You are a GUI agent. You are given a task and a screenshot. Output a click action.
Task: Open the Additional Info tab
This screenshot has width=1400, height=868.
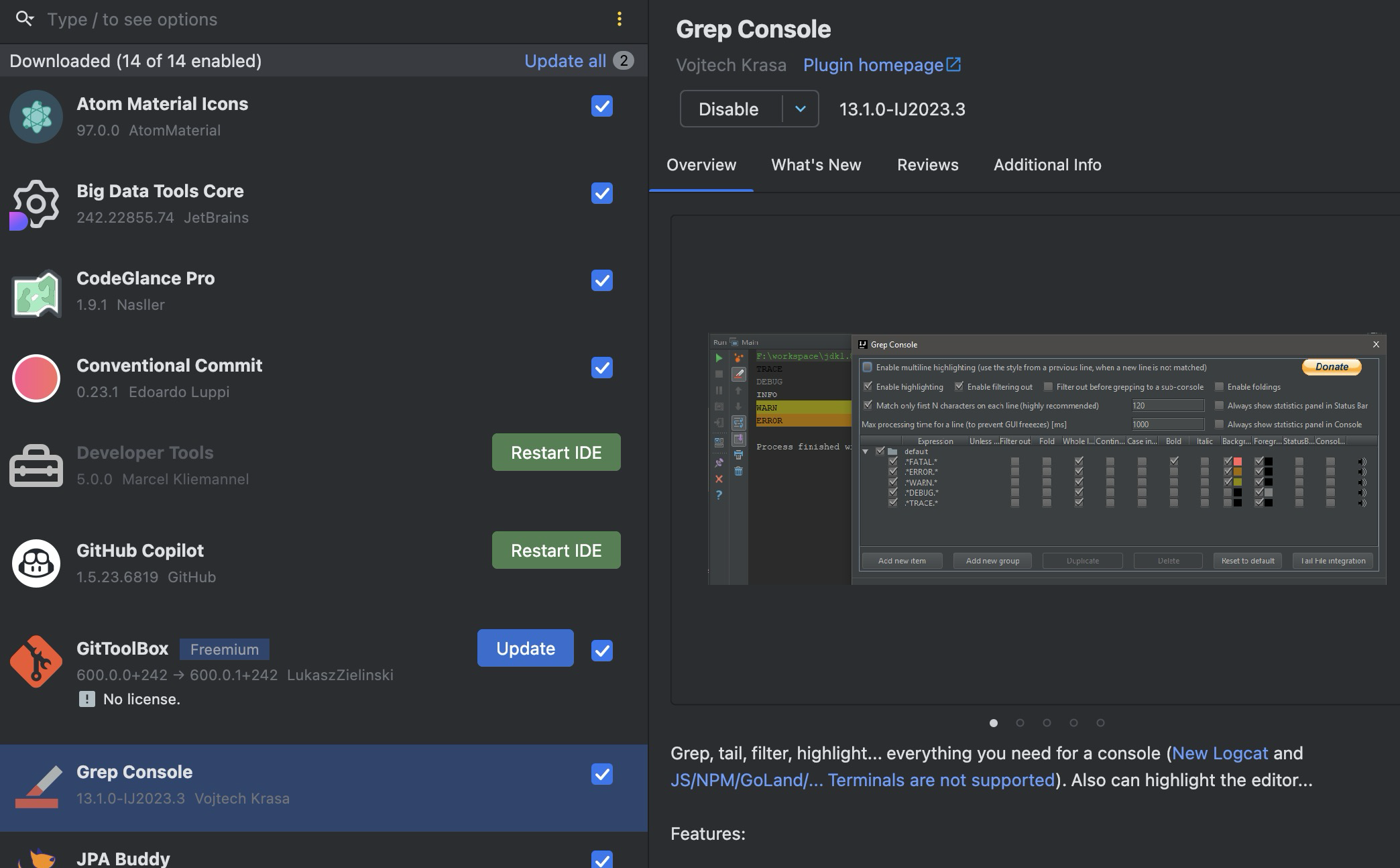click(x=1047, y=165)
